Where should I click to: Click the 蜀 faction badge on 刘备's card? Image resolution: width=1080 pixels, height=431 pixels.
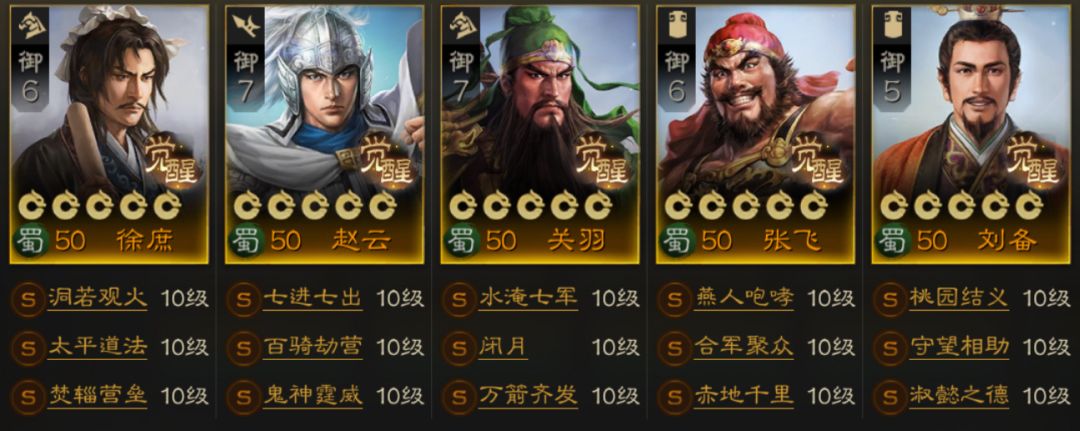tap(891, 240)
